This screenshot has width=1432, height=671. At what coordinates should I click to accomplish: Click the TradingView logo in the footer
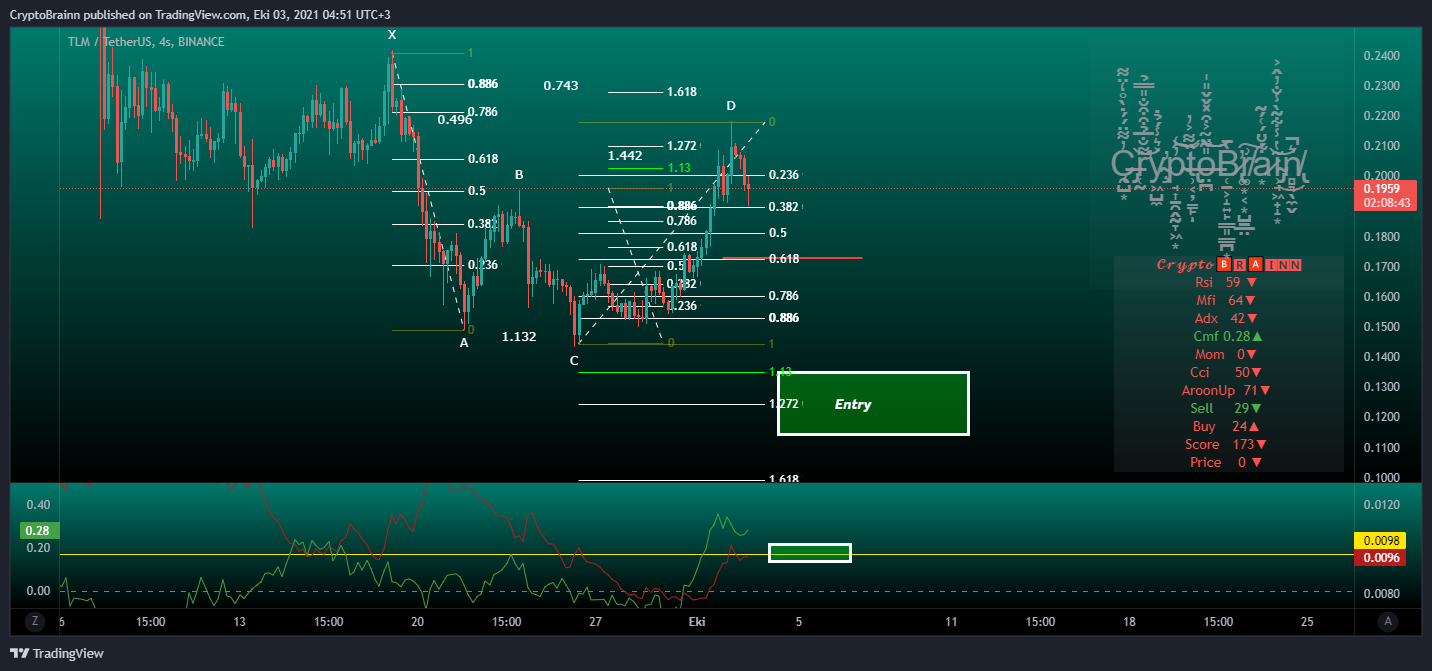57,653
